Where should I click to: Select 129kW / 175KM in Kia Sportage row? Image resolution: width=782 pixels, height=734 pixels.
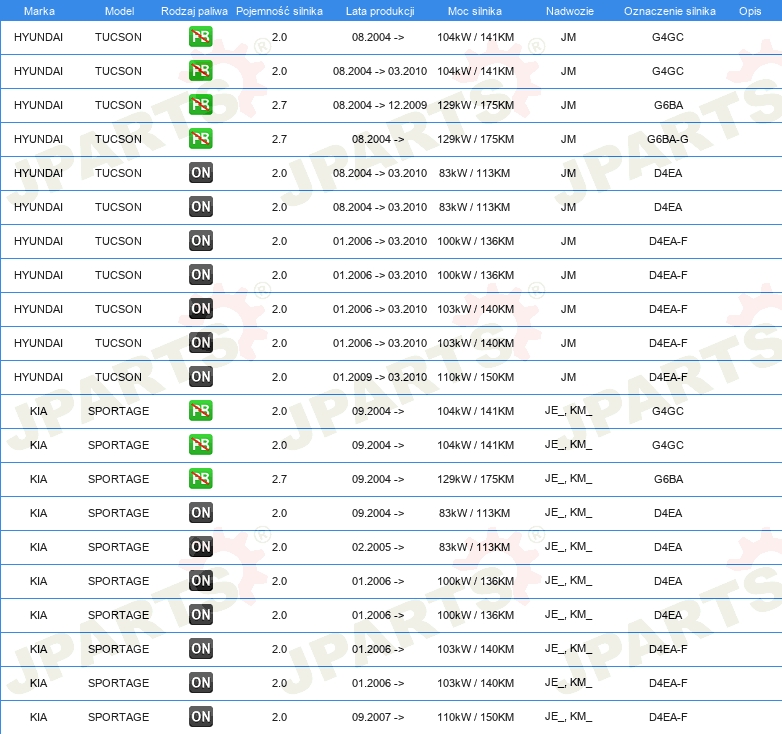(475, 479)
